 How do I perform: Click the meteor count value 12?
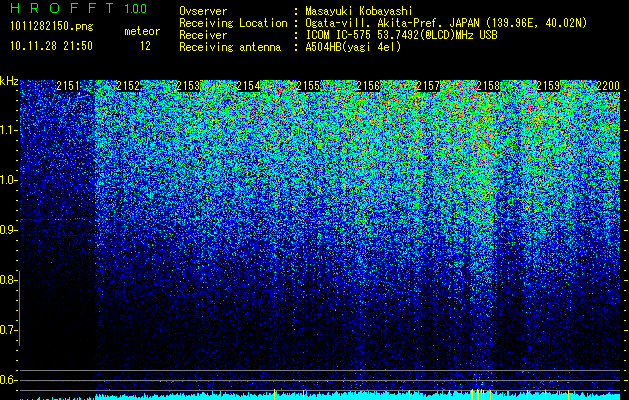(145, 46)
